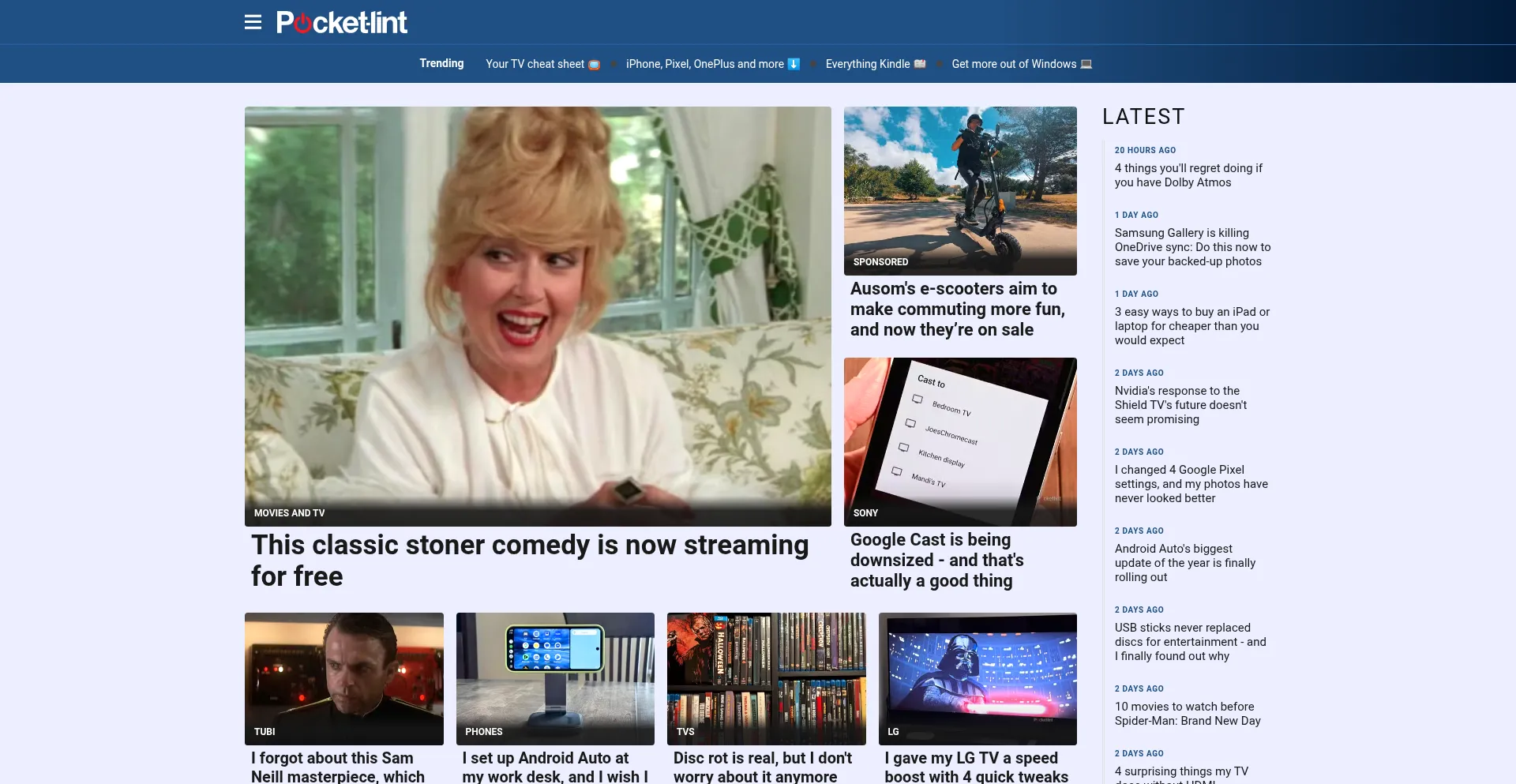The image size is (1516, 784).
Task: Open the stoner comedy featured image
Action: (x=538, y=316)
